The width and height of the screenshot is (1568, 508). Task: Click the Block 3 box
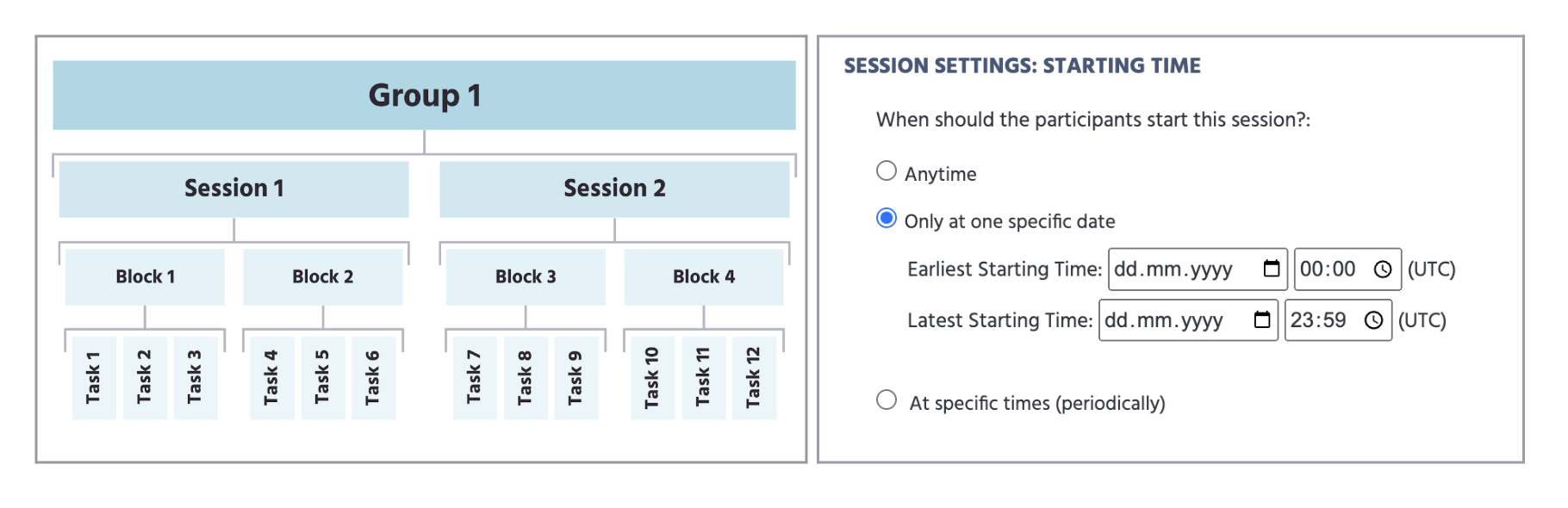(526, 276)
